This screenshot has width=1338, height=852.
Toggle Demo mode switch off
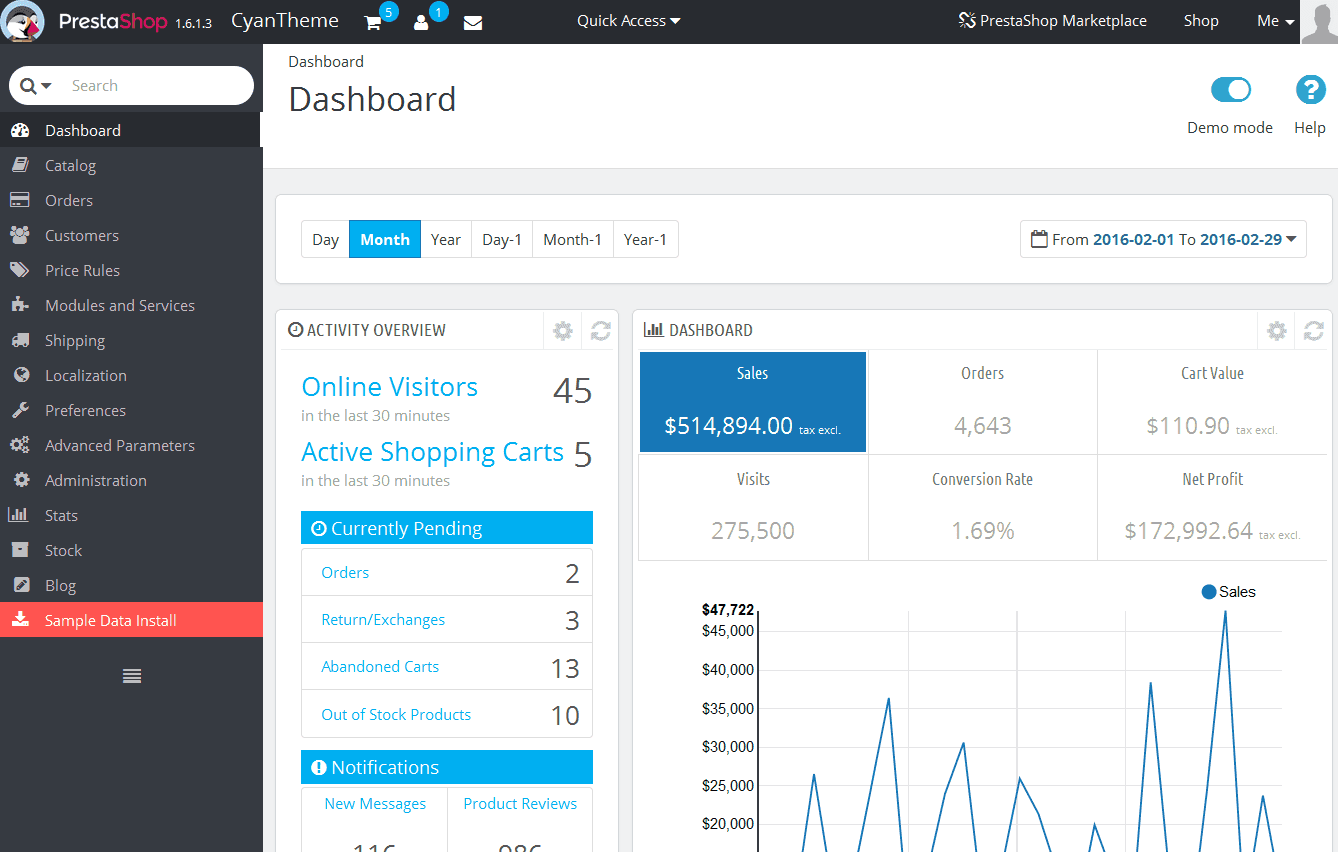coord(1230,90)
